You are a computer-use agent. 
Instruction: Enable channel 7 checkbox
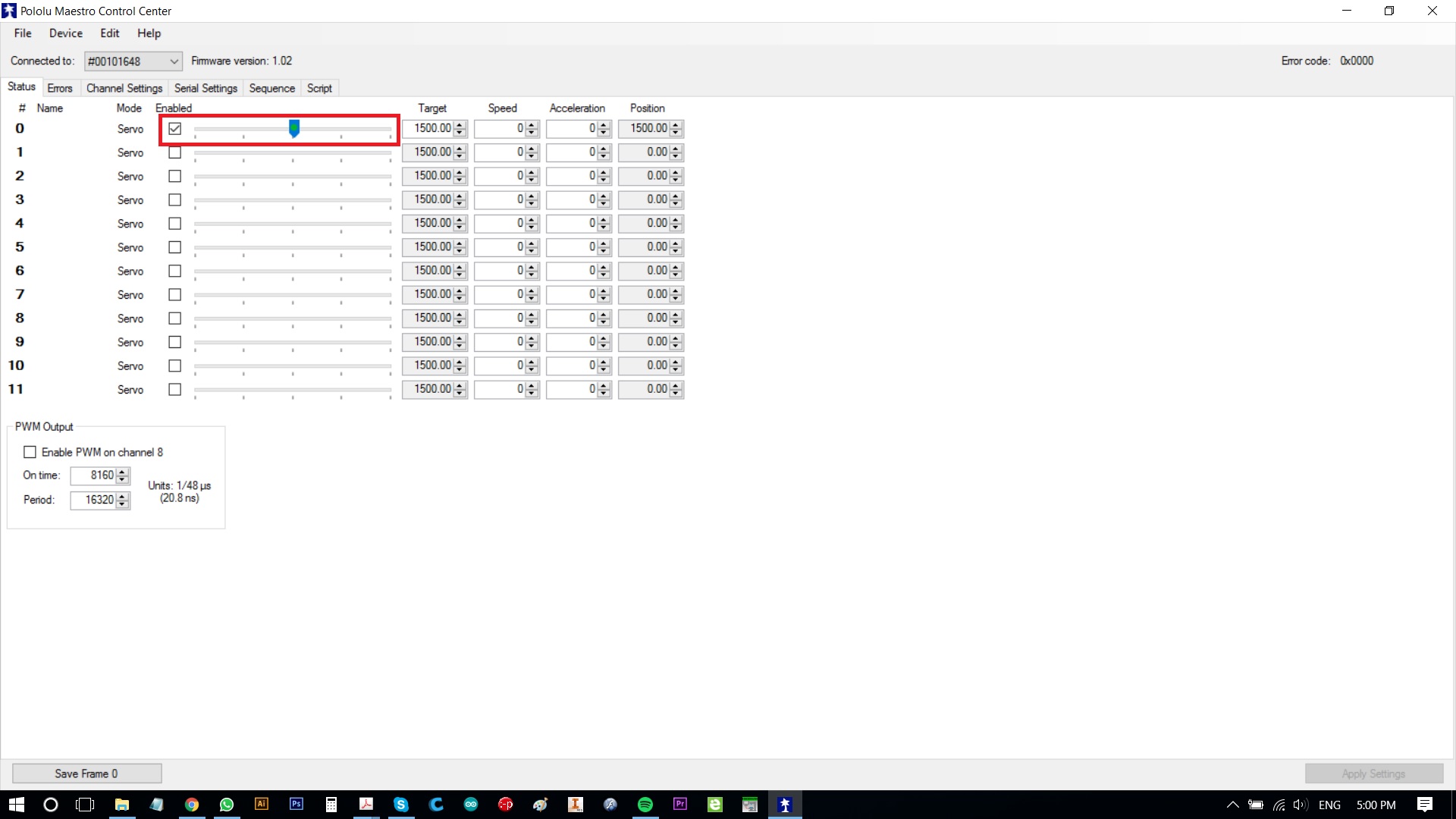(175, 295)
